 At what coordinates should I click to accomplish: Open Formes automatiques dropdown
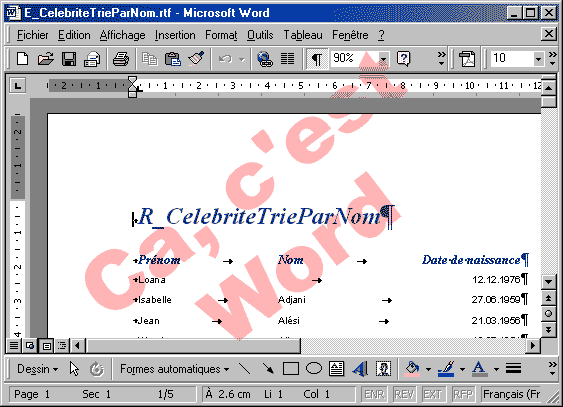(x=175, y=369)
